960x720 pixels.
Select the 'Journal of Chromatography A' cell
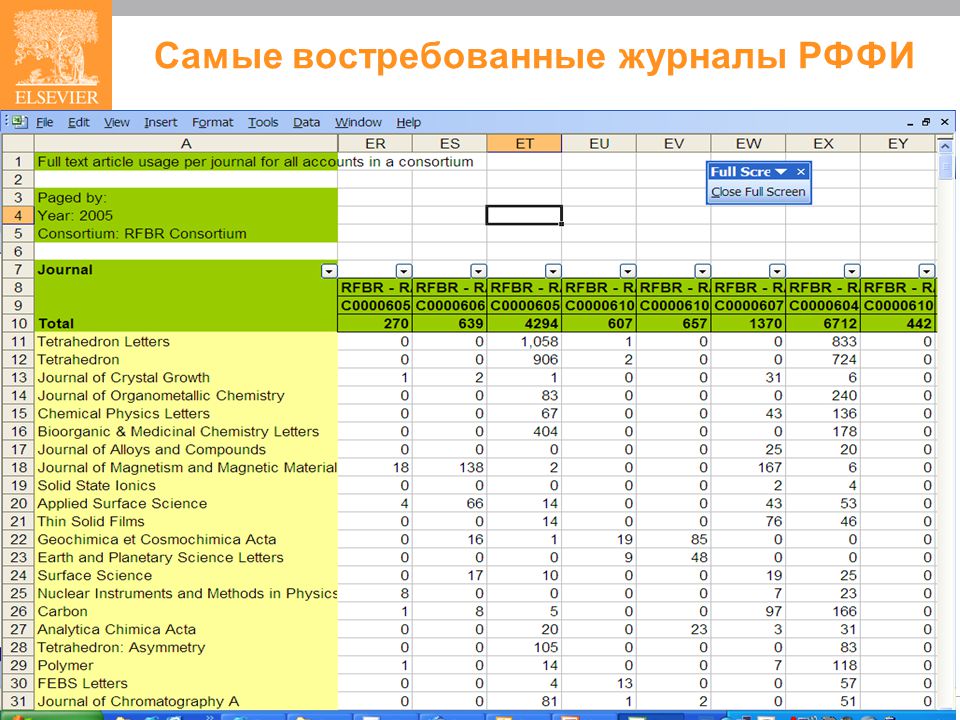(x=186, y=701)
